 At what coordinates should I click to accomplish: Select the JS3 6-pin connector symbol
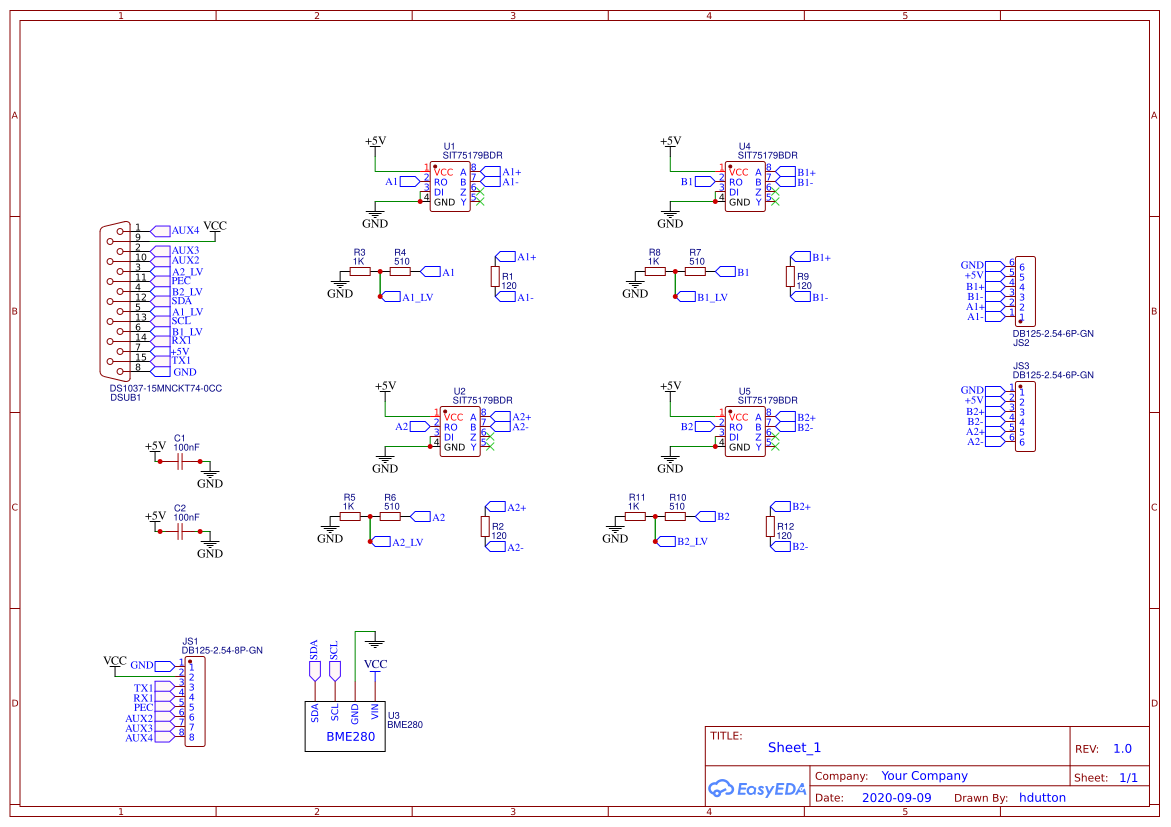(1025, 416)
